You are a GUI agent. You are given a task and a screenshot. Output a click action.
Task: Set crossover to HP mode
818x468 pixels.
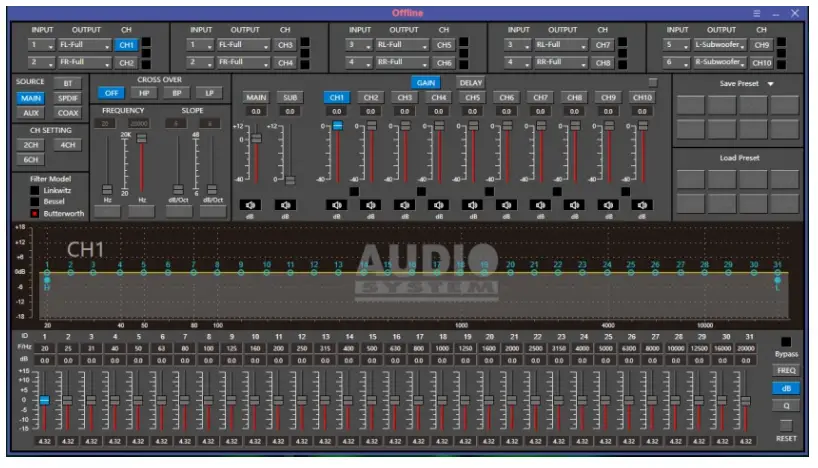[x=144, y=93]
